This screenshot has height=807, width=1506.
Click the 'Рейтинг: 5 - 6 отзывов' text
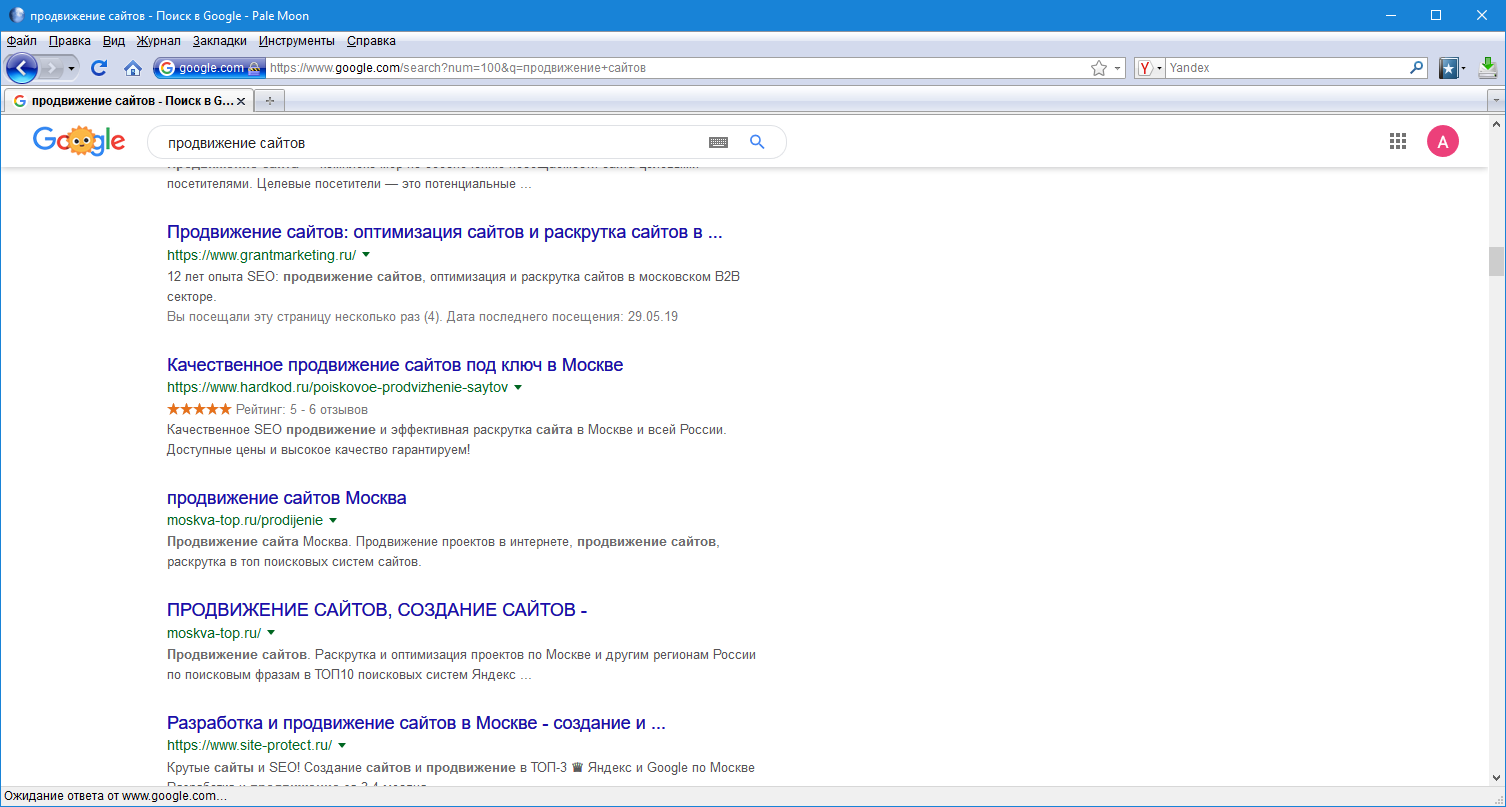point(302,409)
